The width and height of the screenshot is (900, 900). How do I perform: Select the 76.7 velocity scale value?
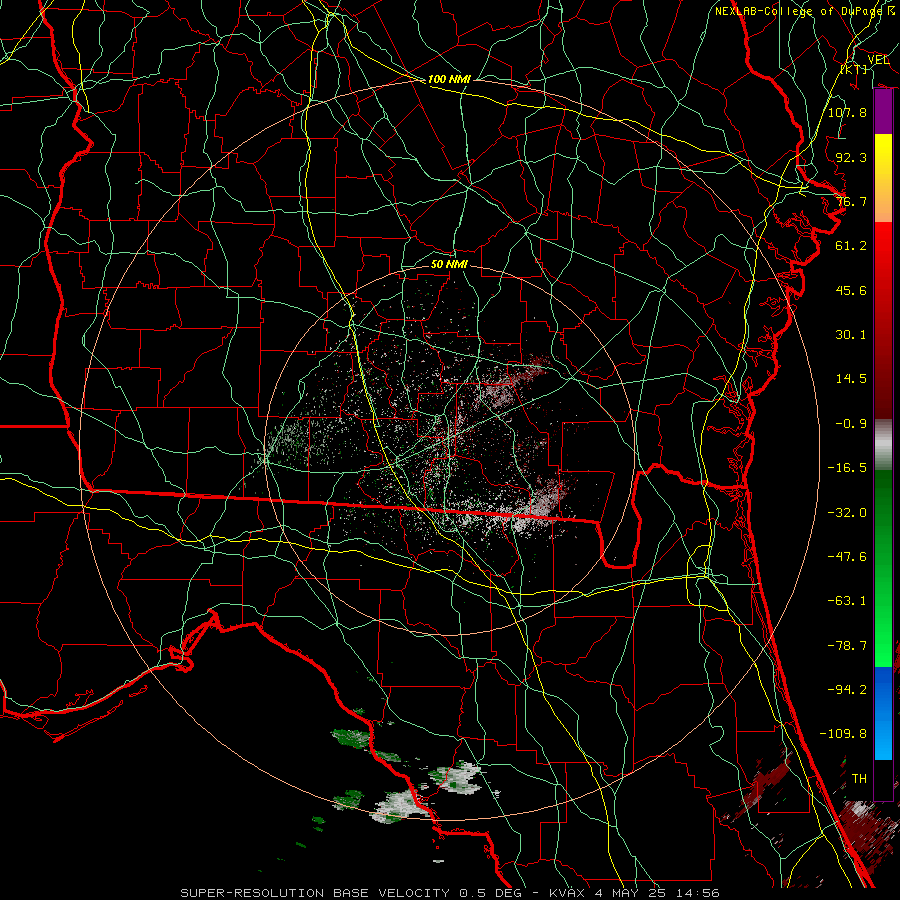click(851, 201)
